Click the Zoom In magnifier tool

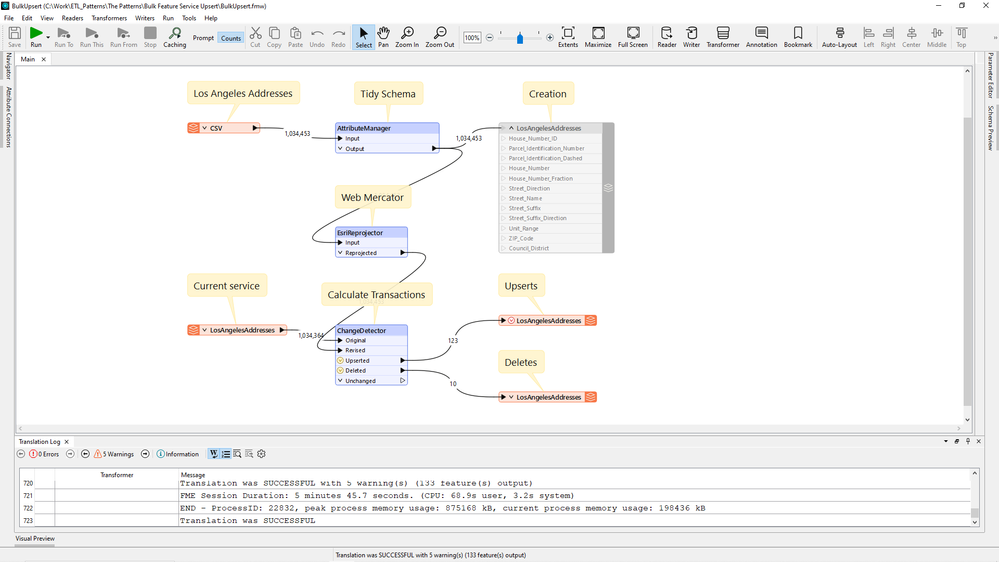click(407, 37)
